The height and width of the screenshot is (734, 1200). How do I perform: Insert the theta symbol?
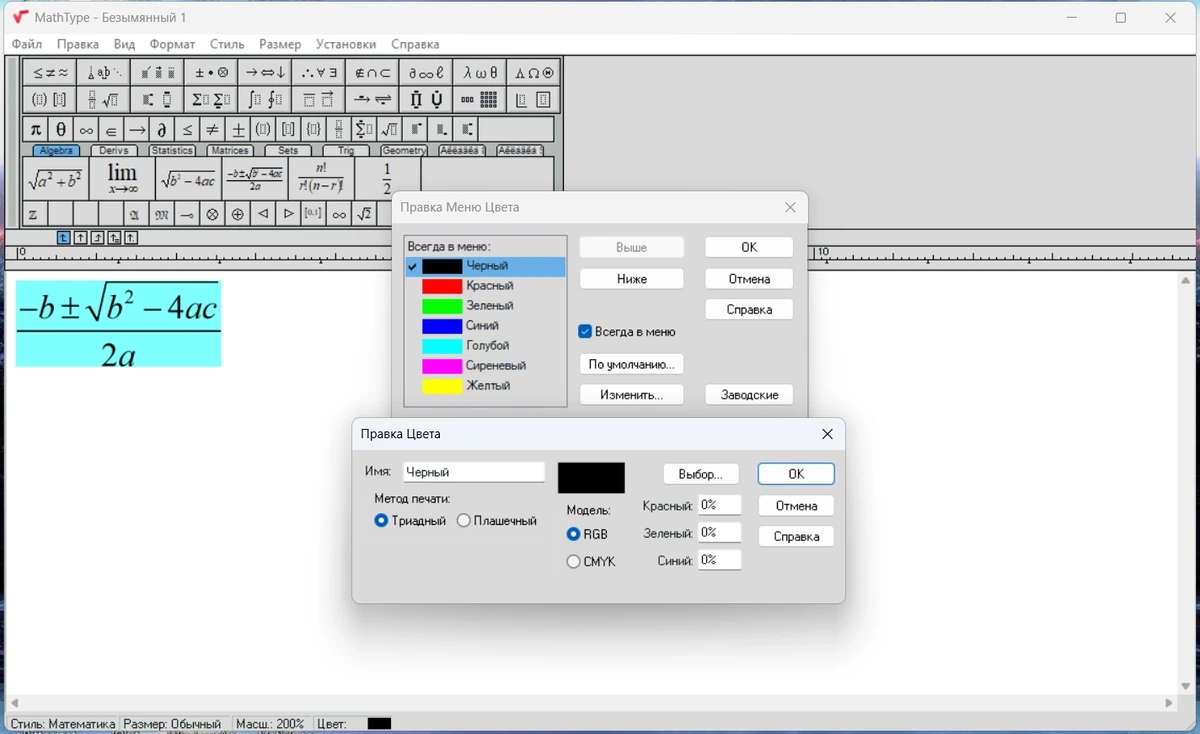[60, 130]
